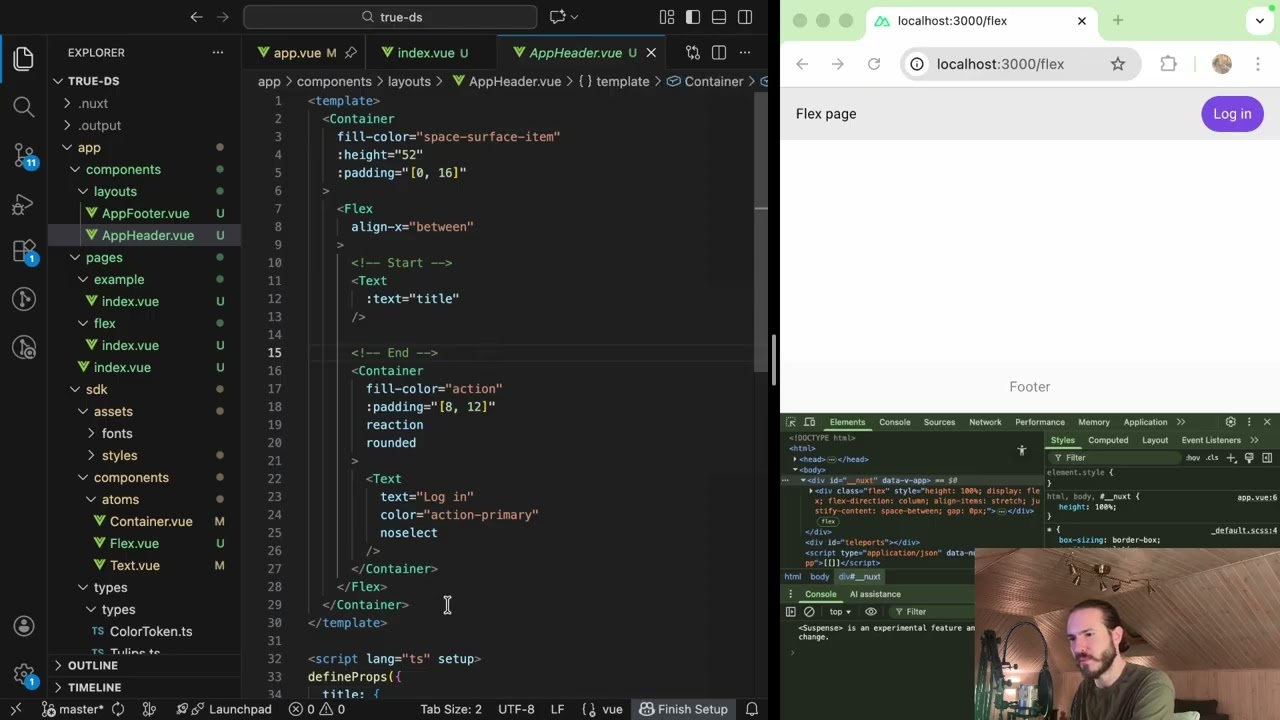Open the Search view in activity bar
Image resolution: width=1280 pixels, height=720 pixels.
24,106
